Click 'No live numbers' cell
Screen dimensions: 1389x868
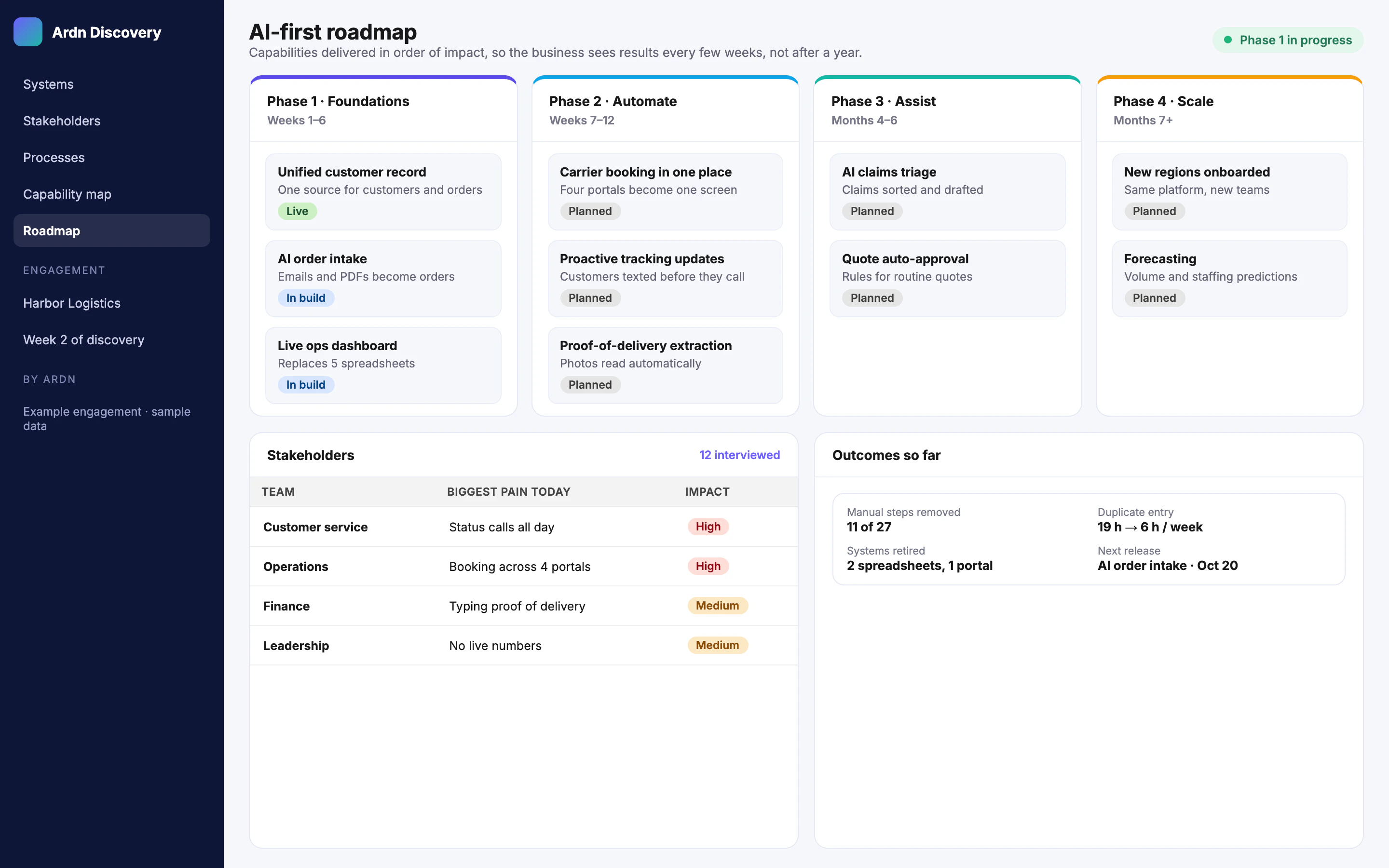[x=495, y=646]
